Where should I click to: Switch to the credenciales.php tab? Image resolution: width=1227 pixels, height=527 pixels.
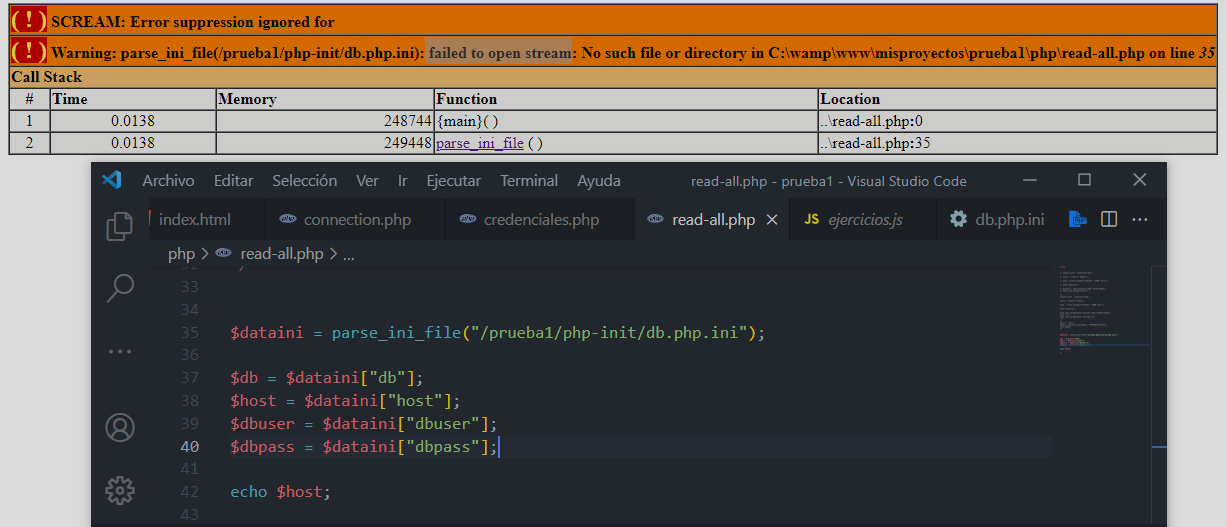click(539, 220)
